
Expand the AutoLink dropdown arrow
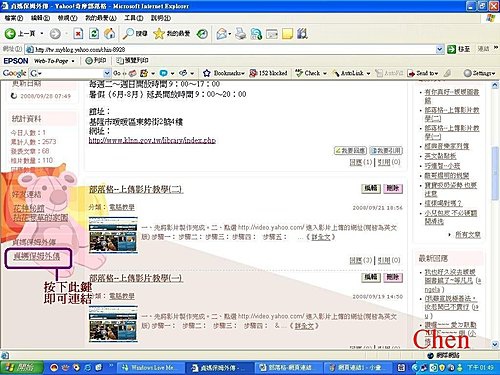(x=368, y=73)
